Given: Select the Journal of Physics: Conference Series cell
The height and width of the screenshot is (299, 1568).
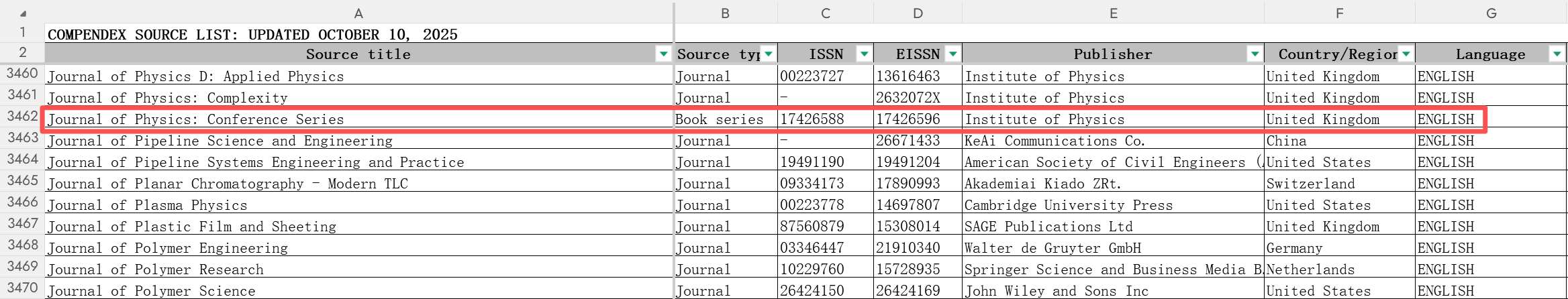Looking at the screenshot, I should (195, 119).
